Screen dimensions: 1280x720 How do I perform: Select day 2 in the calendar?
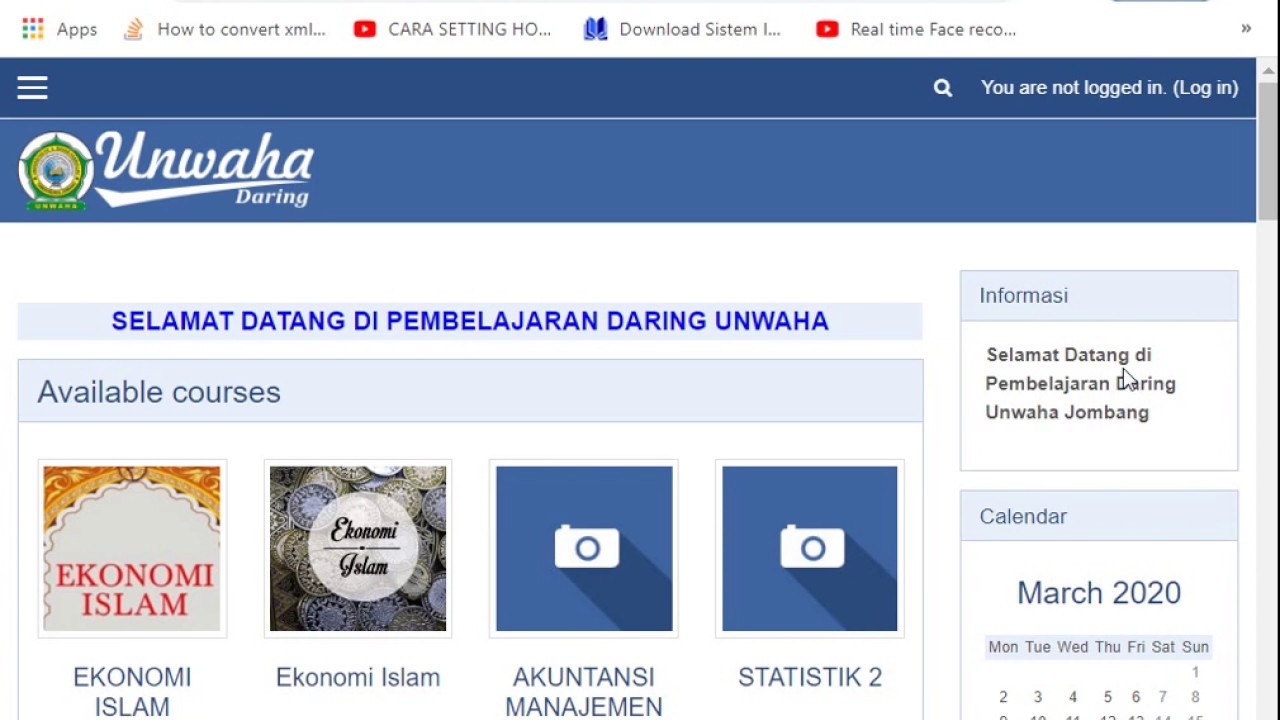1003,697
